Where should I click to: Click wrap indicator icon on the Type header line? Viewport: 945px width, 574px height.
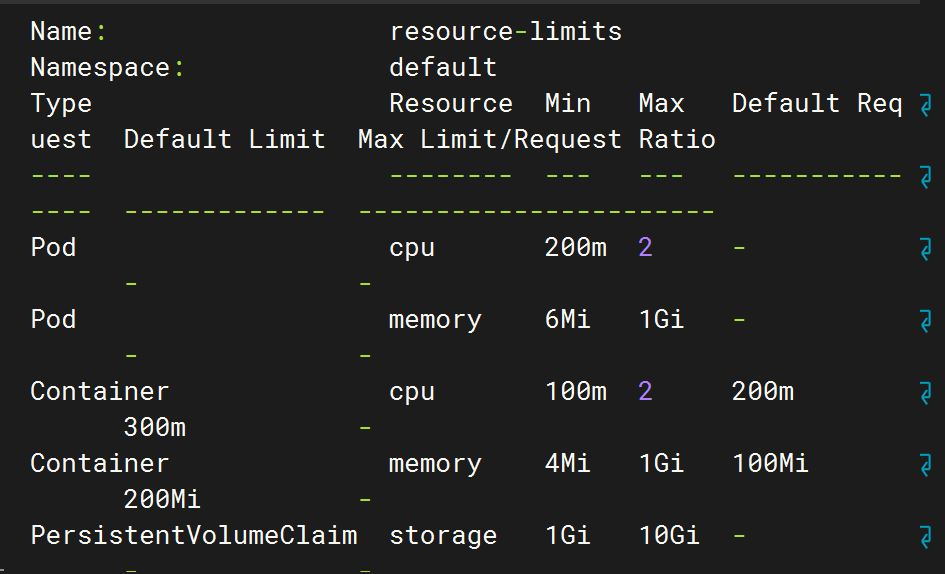click(x=924, y=104)
